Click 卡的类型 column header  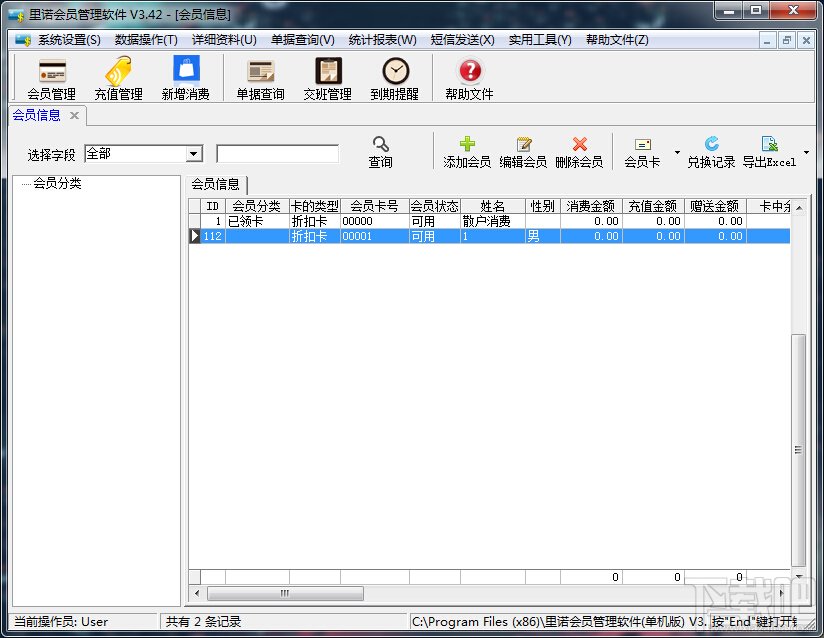click(315, 206)
